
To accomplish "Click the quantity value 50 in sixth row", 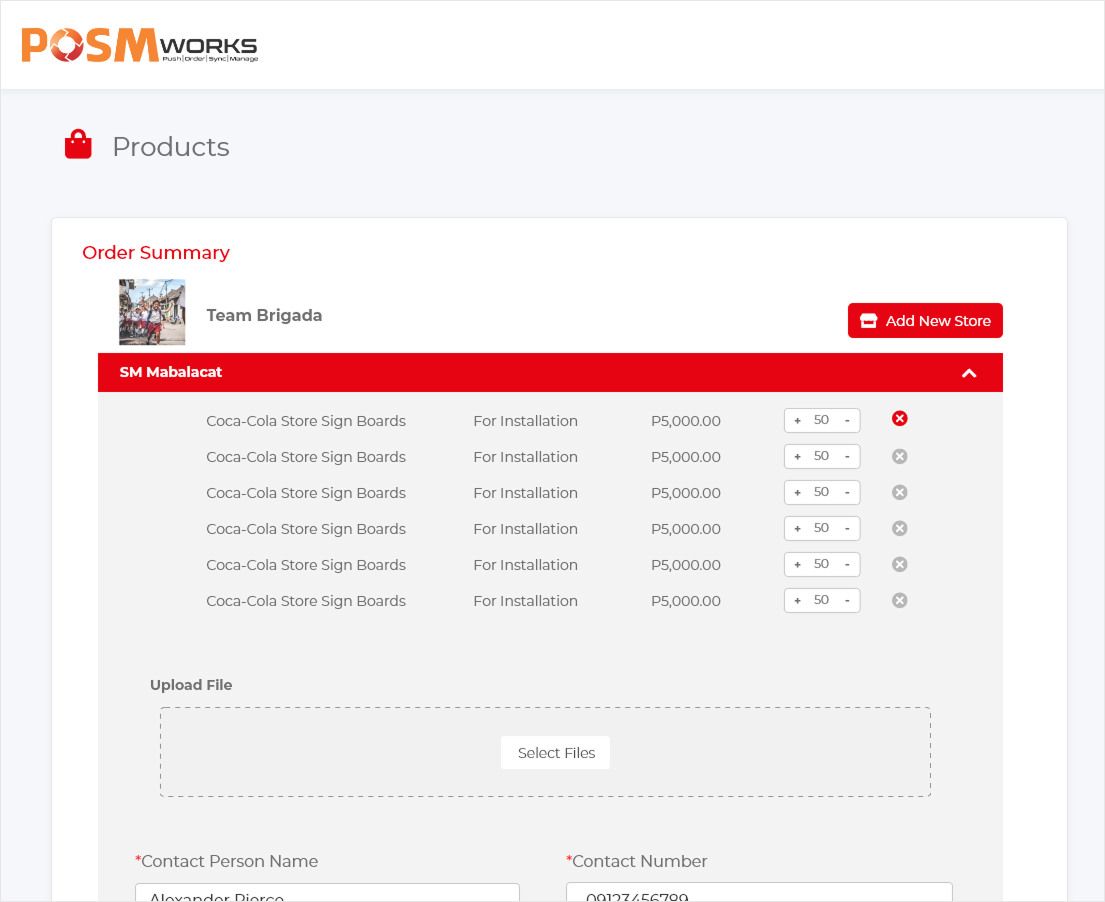I will coord(821,600).
